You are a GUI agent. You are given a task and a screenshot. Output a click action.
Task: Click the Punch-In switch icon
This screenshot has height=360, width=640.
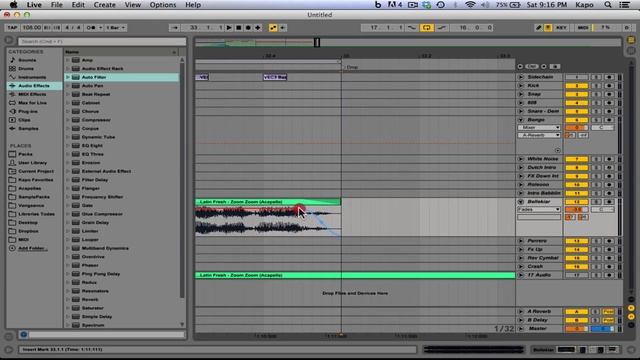[x=412, y=28]
